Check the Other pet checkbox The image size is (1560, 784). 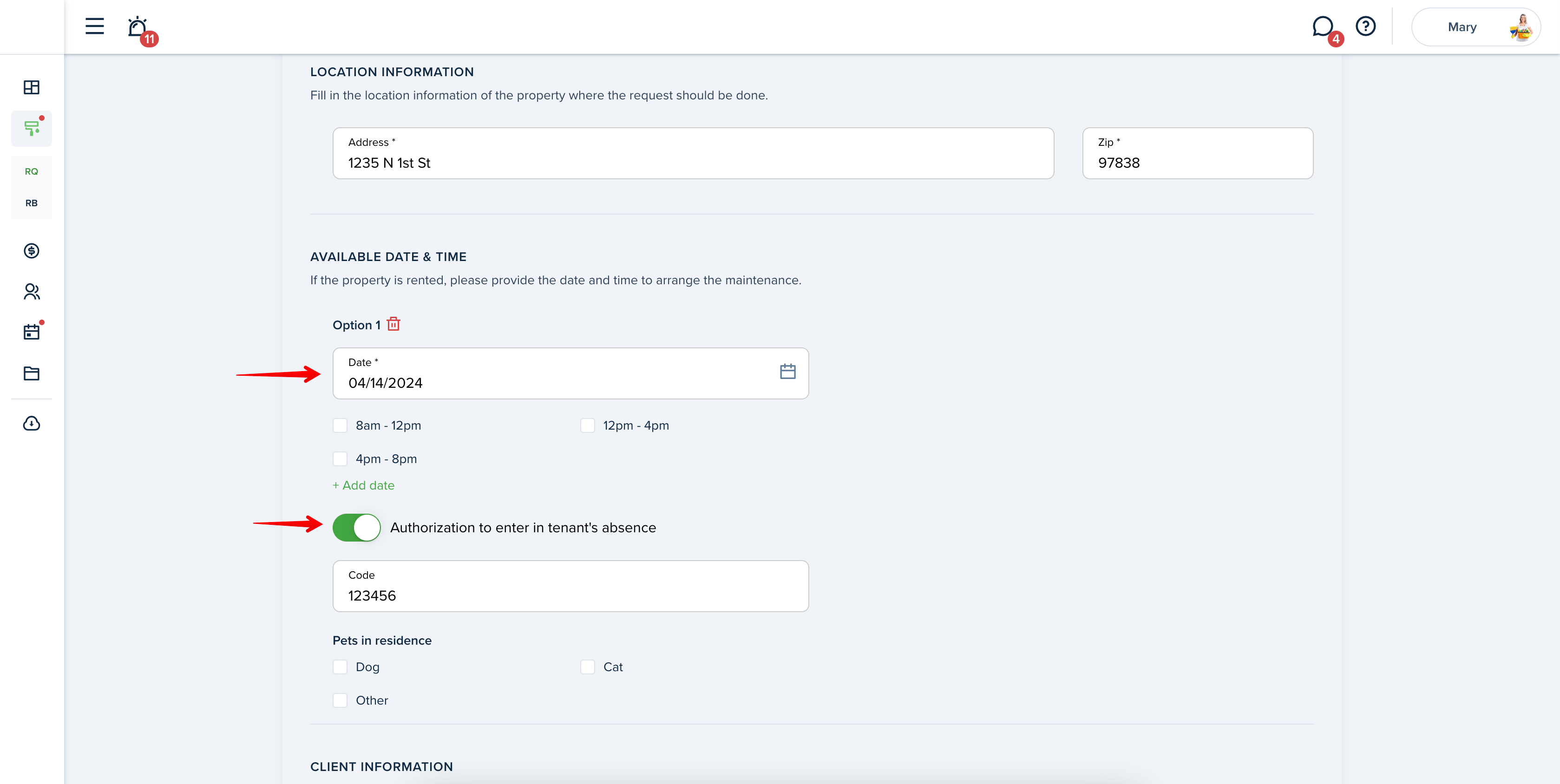click(341, 700)
